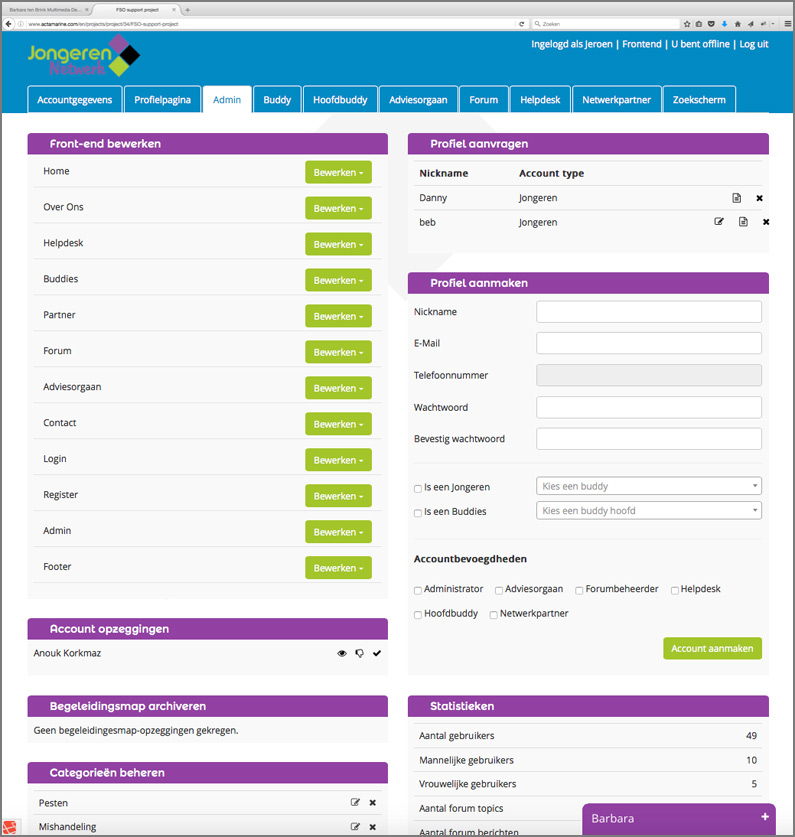Screen dimensions: 795x837
Task: Click the edit icon for beb
Action: [x=719, y=222]
